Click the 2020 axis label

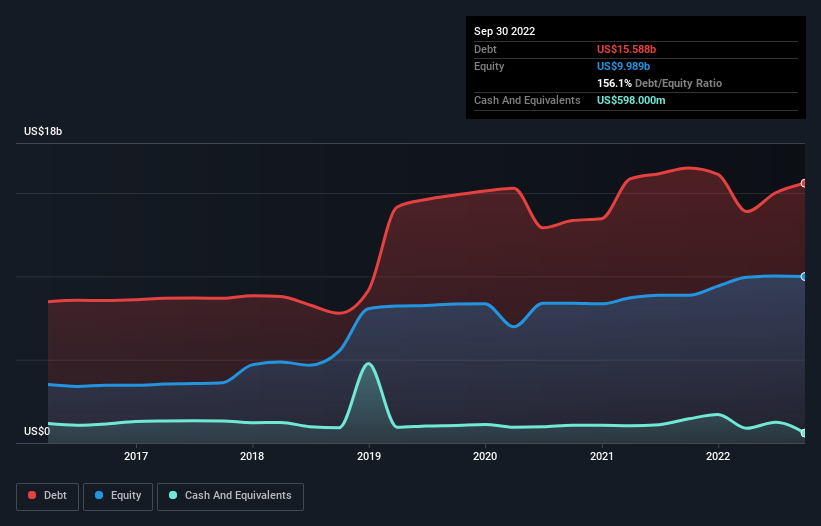(485, 456)
